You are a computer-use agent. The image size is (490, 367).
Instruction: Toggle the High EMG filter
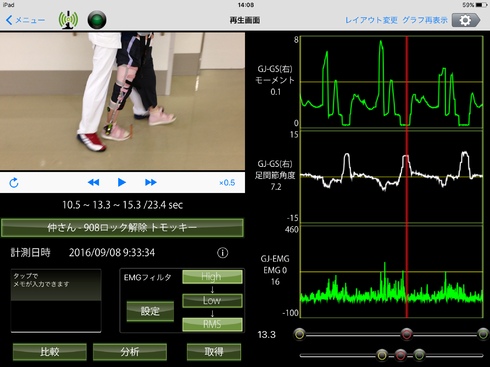212,277
